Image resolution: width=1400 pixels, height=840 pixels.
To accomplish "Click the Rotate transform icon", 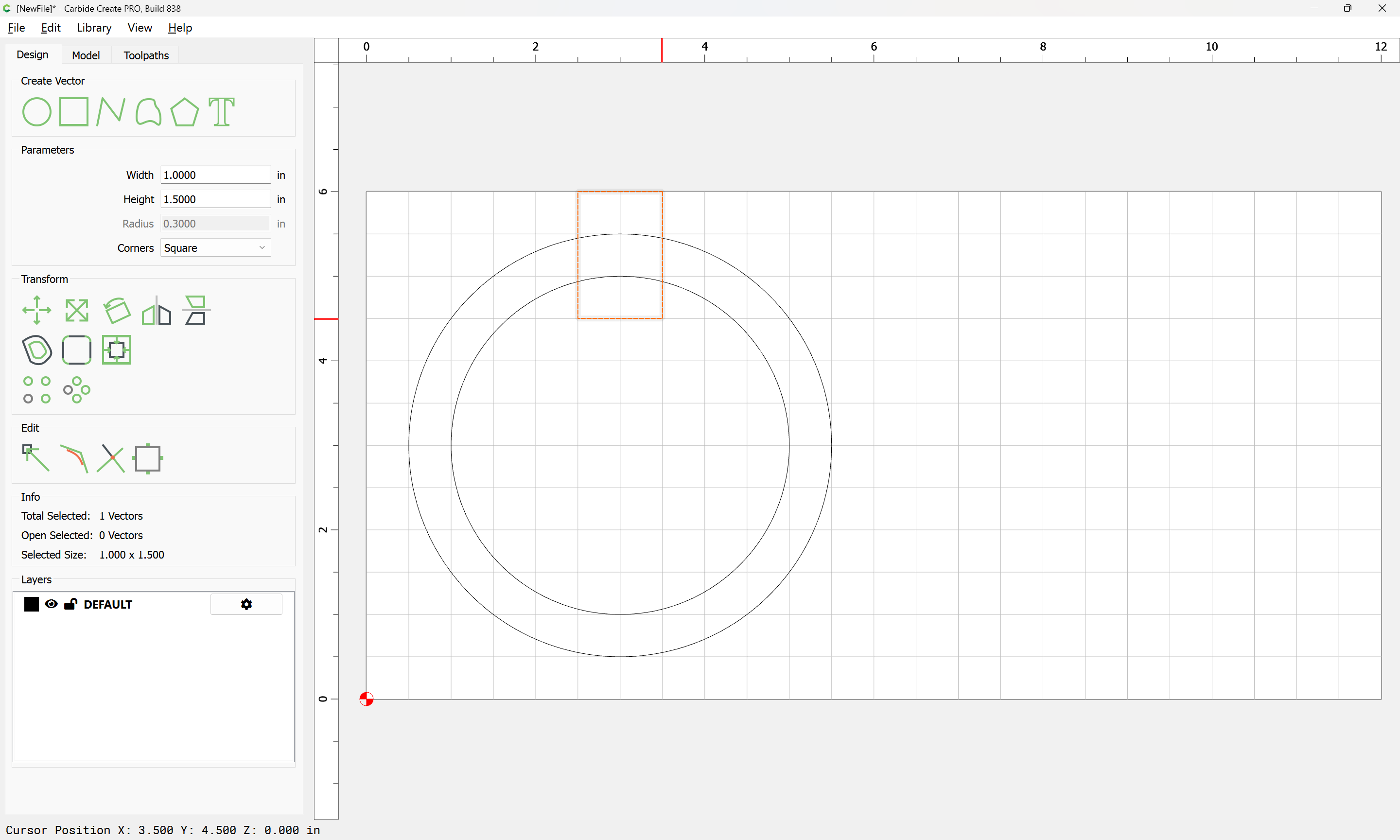I will [x=117, y=310].
